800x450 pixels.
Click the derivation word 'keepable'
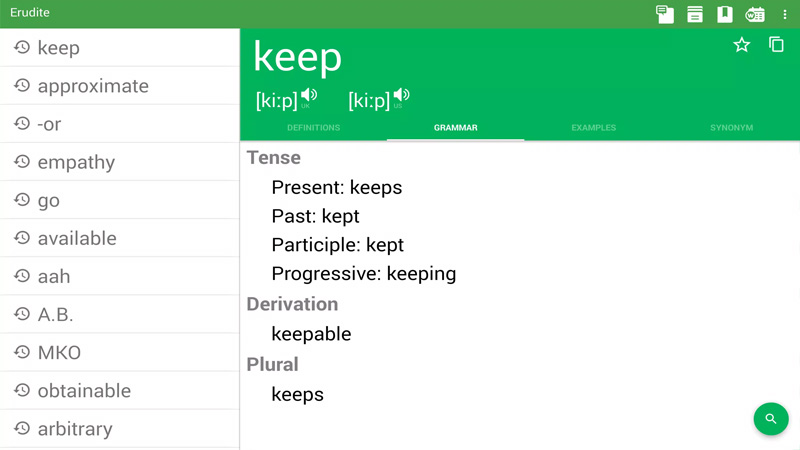coord(311,334)
